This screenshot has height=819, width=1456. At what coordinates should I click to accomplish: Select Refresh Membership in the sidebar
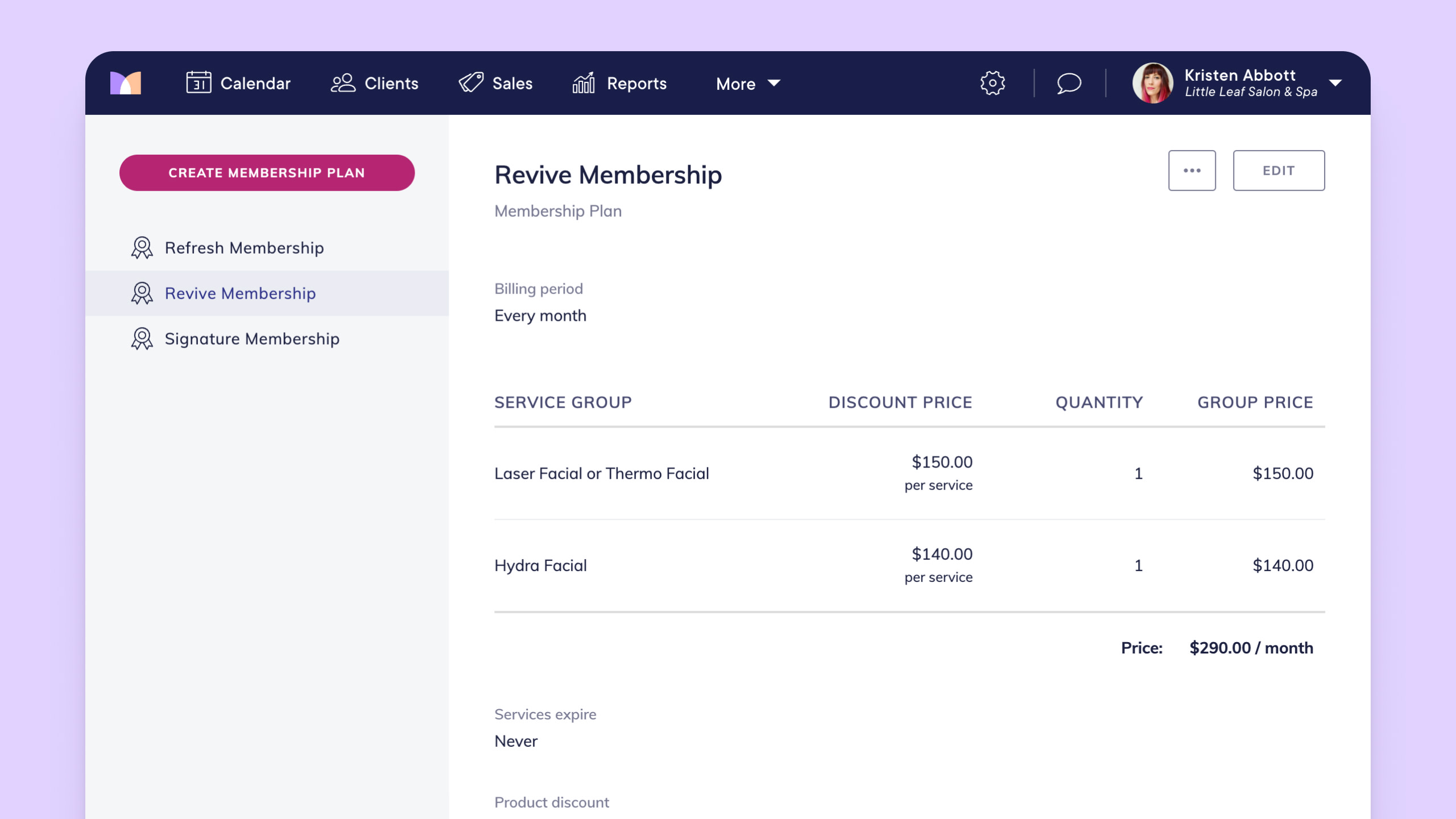244,247
